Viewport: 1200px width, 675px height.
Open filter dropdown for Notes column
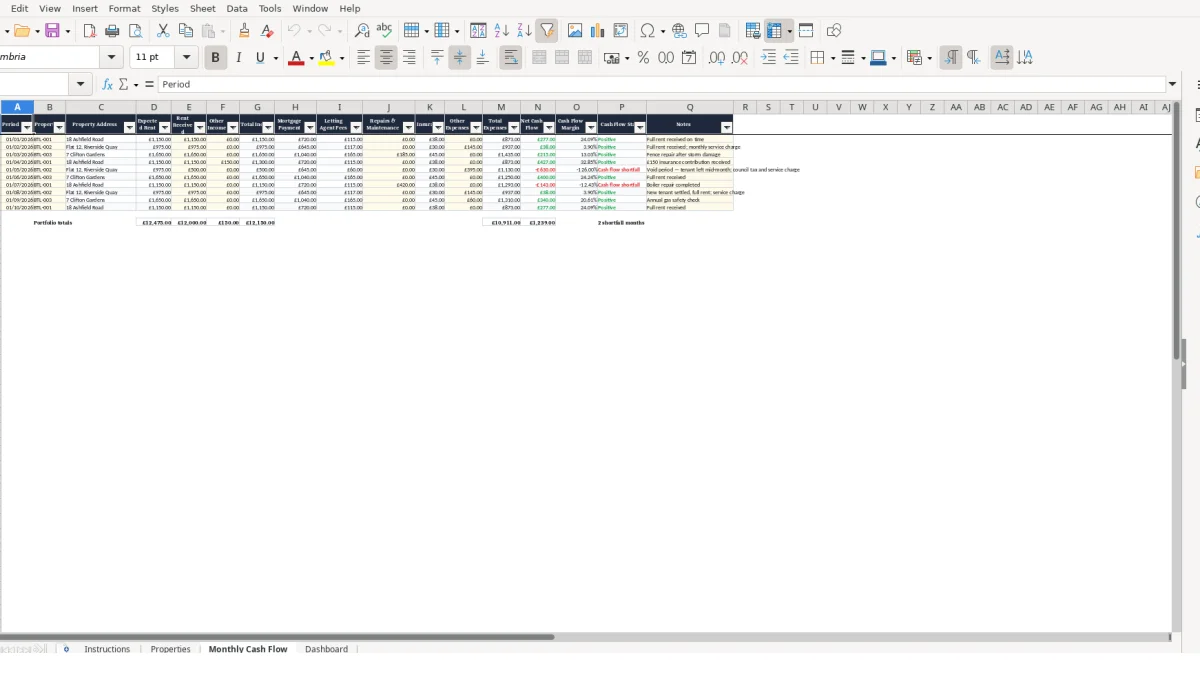click(727, 128)
